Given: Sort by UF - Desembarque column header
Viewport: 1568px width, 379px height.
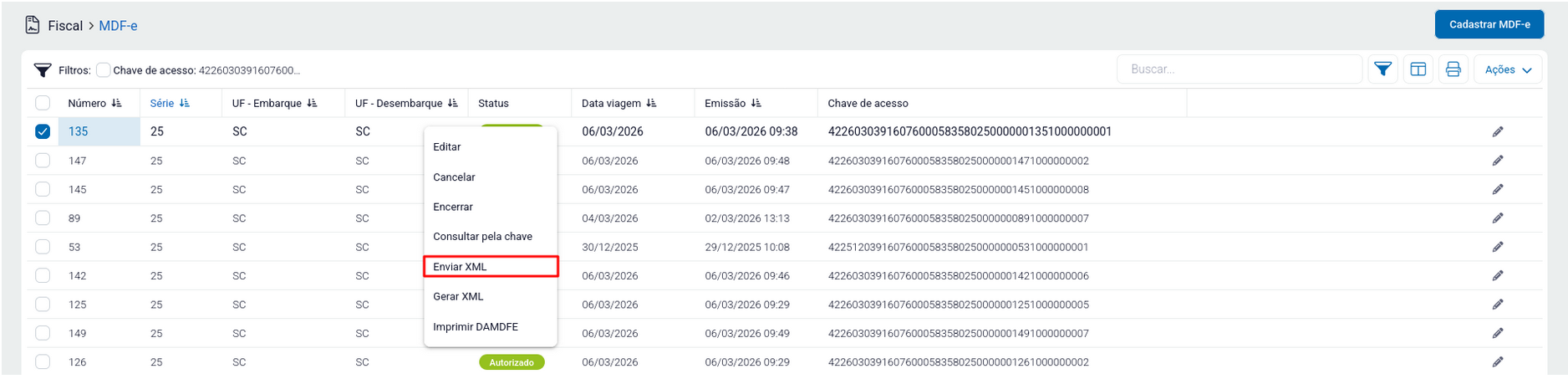Looking at the screenshot, I should 399,104.
